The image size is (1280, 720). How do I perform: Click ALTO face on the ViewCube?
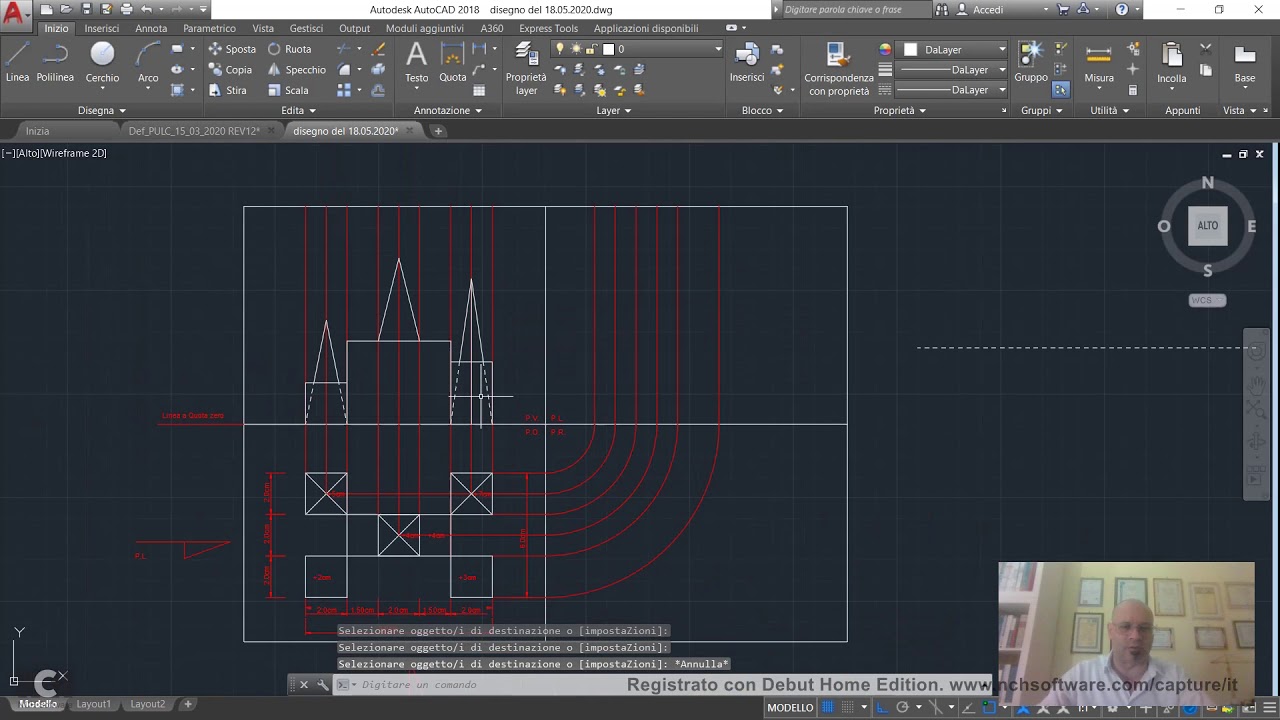[x=1208, y=226]
